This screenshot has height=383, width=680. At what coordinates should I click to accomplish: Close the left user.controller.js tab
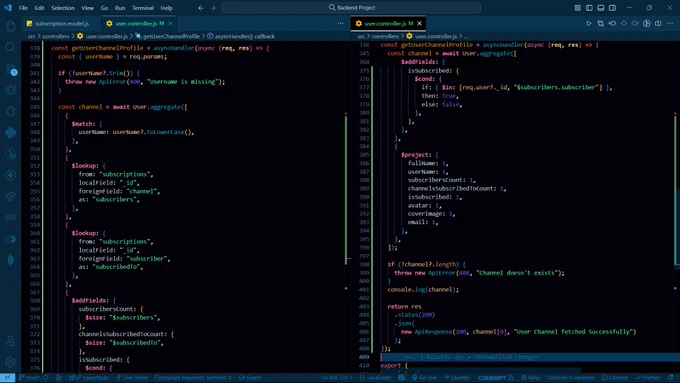(170, 23)
